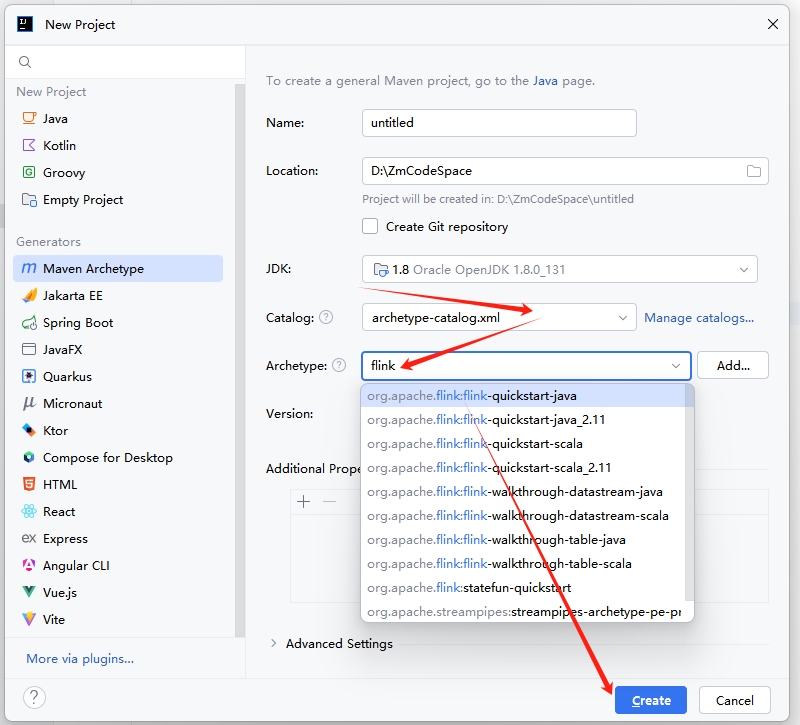This screenshot has height=725, width=800.
Task: Choose flink-quickstart-scala_2.11 archetype
Action: tap(522, 468)
